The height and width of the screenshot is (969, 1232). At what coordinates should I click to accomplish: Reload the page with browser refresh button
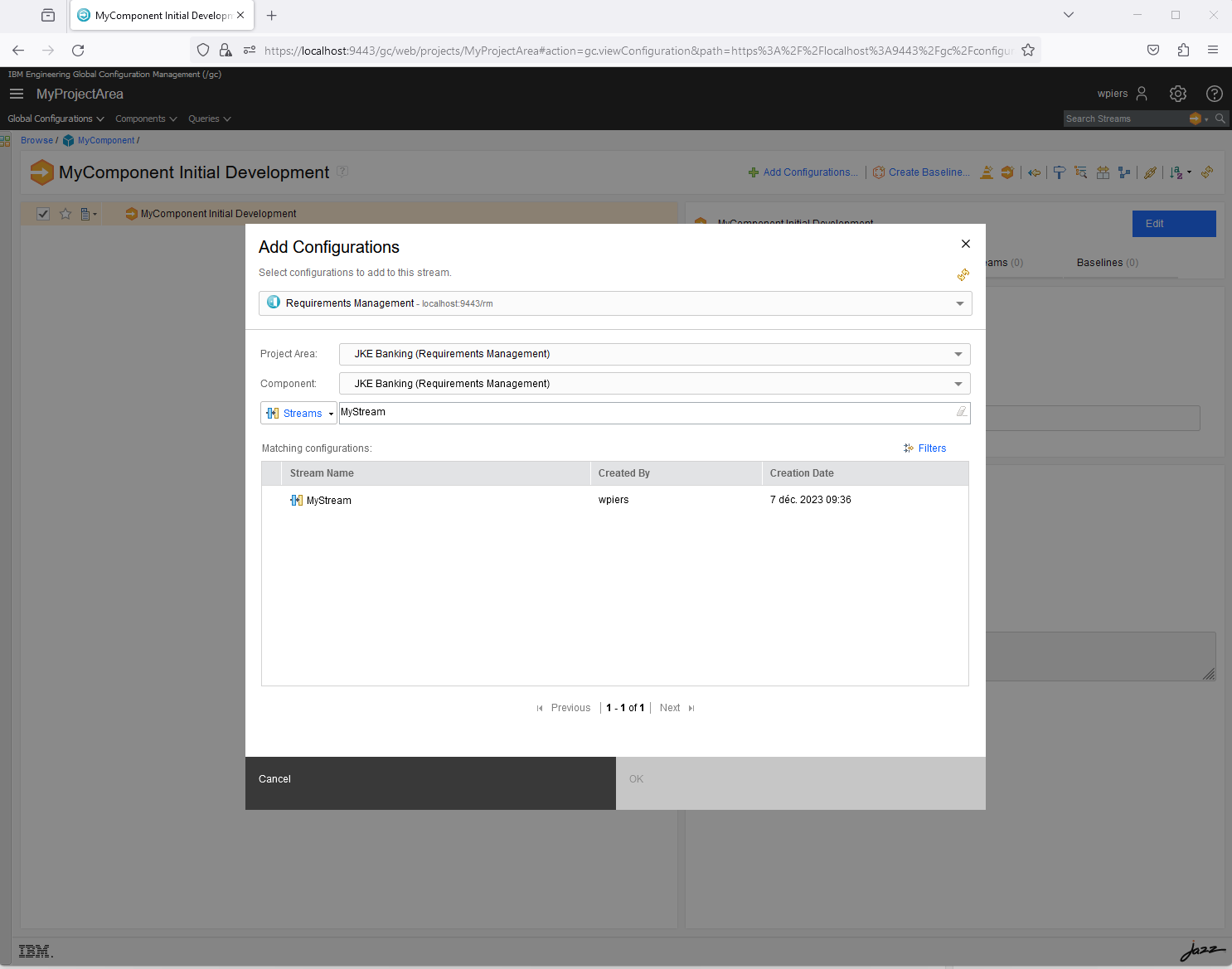pyautogui.click(x=78, y=50)
